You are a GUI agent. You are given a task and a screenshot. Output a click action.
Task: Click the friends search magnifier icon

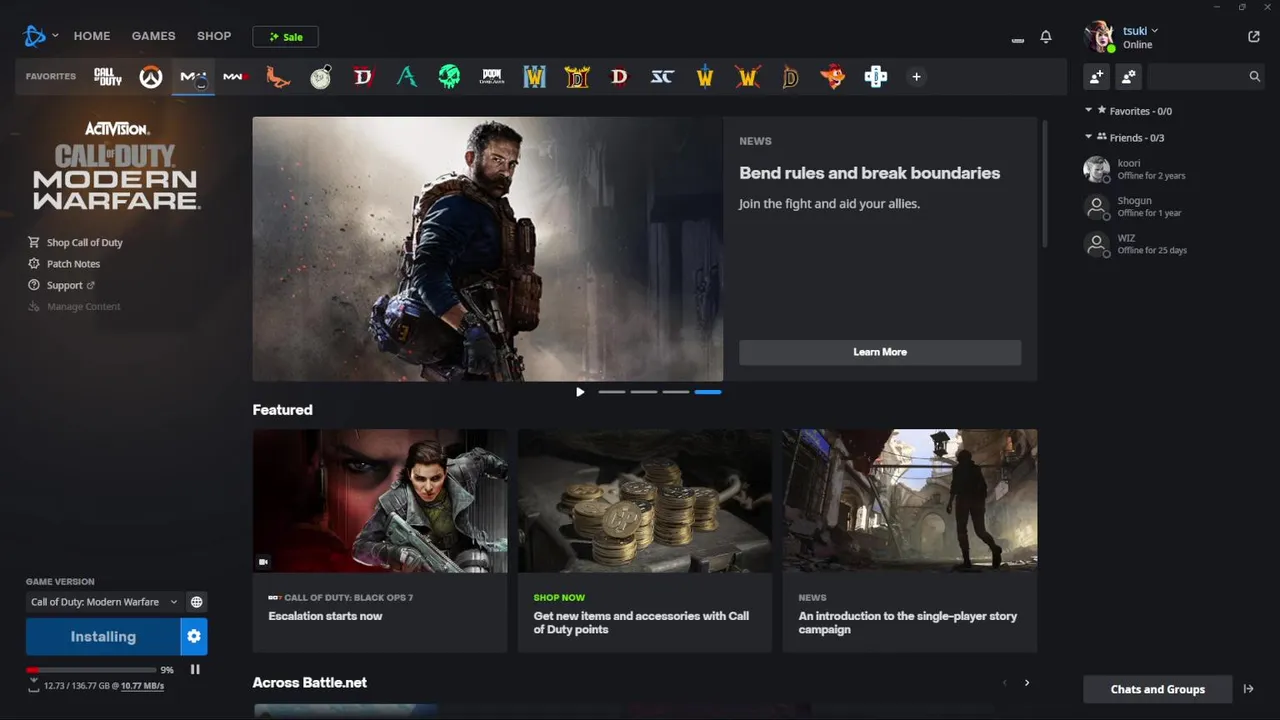pos(1254,76)
